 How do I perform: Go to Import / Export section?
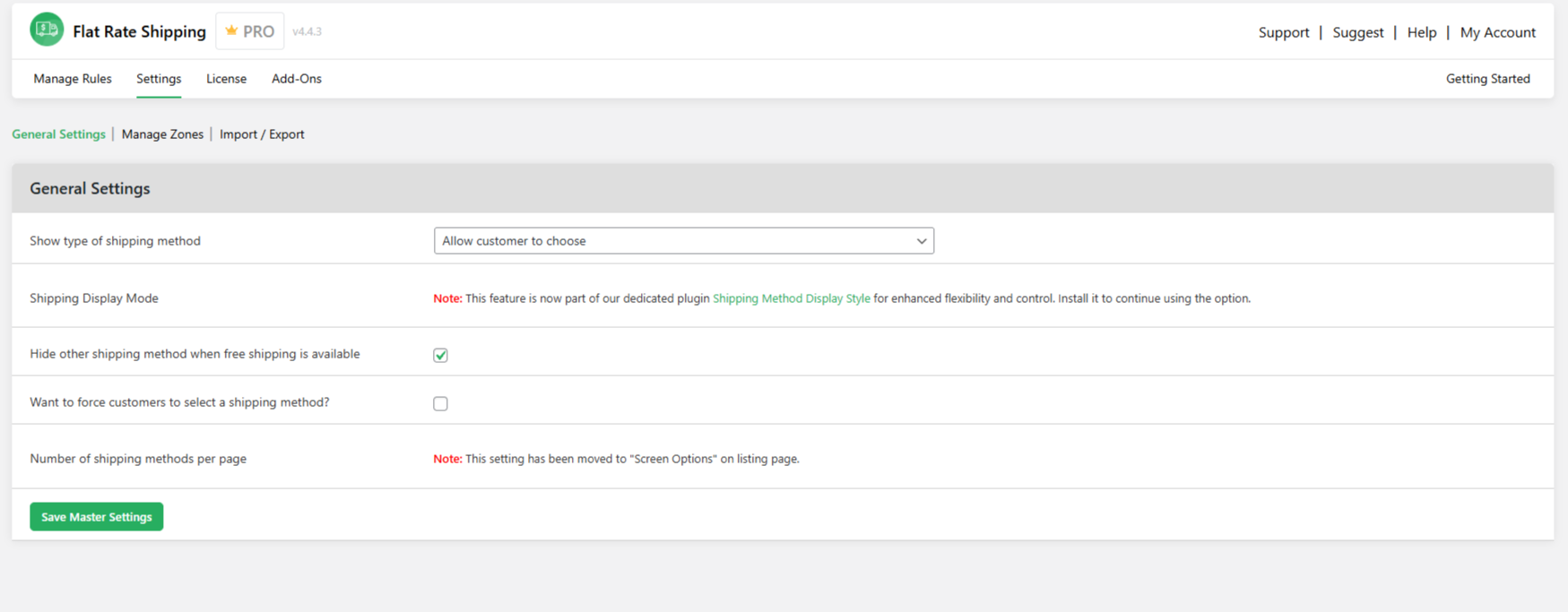[262, 134]
